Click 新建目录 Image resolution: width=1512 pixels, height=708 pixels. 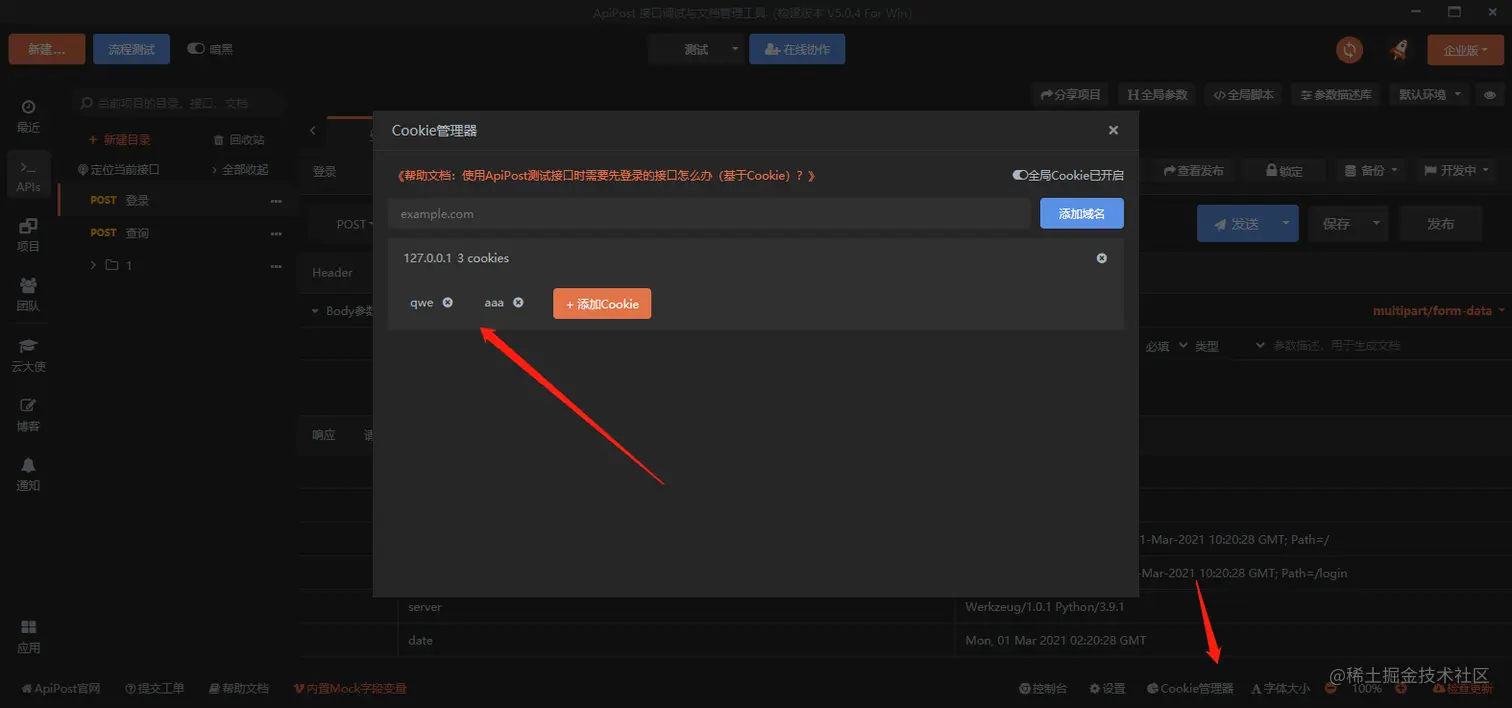[120, 140]
